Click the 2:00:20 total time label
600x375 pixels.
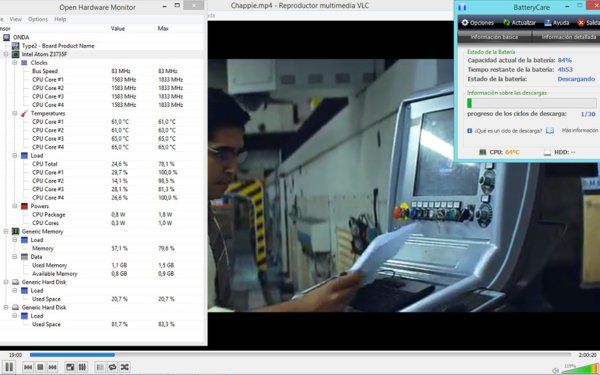pyautogui.click(x=587, y=355)
